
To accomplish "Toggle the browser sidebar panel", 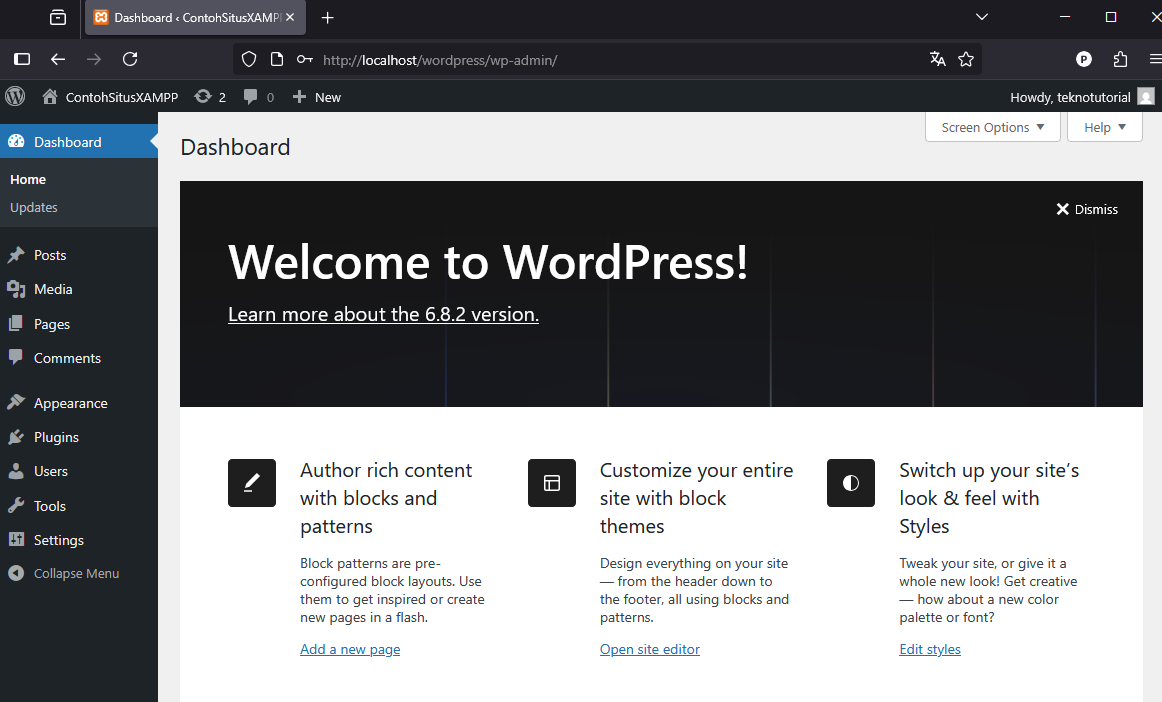I will click(22, 59).
